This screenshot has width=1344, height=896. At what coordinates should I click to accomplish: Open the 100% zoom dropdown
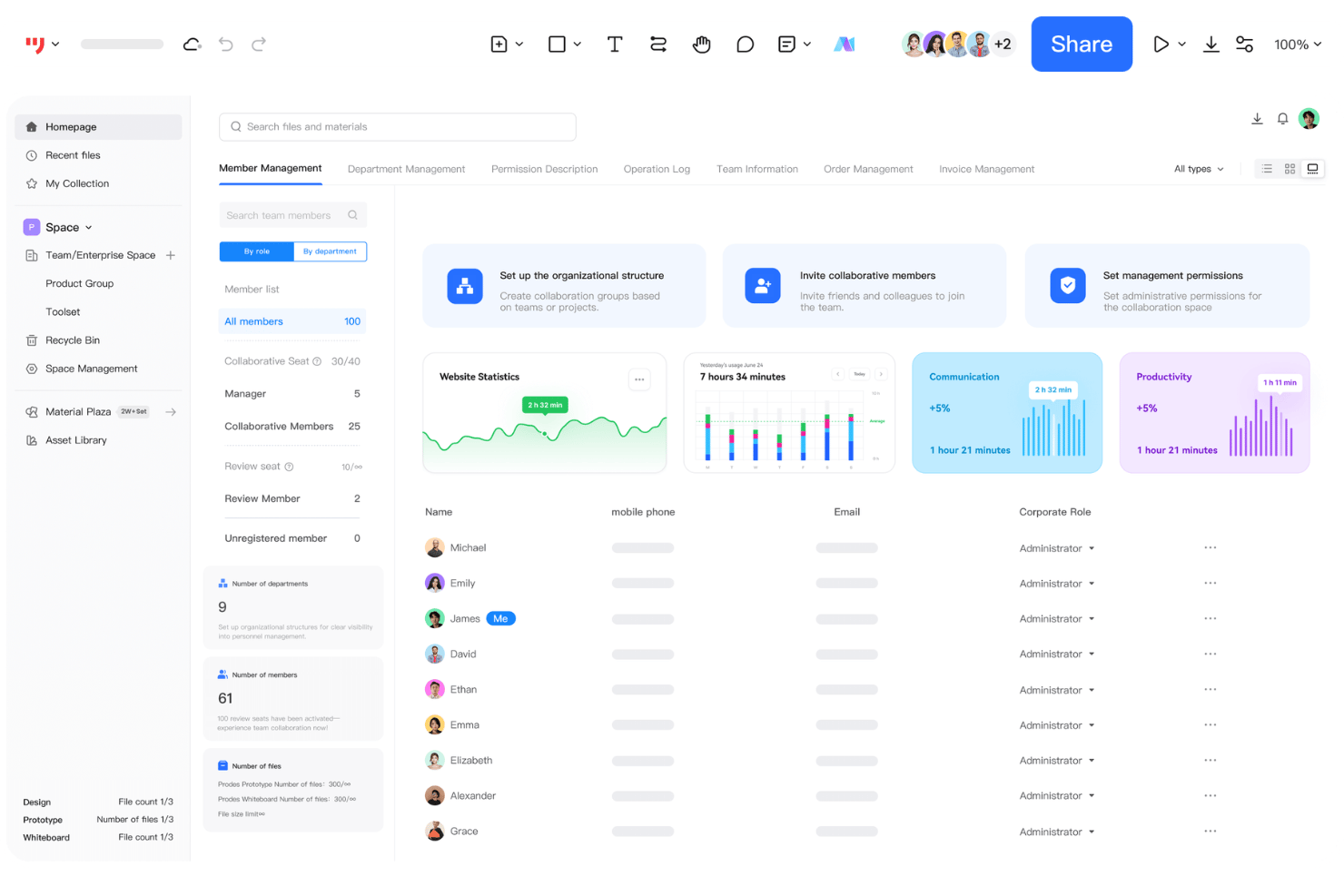tap(1298, 44)
